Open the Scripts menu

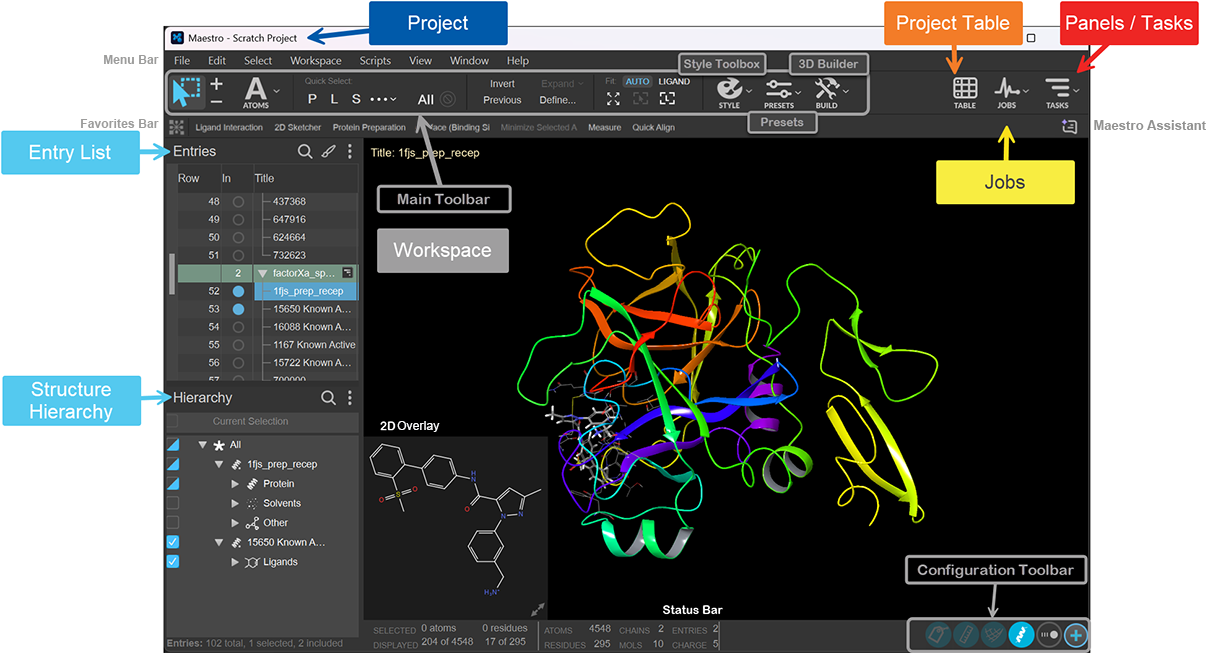click(375, 61)
